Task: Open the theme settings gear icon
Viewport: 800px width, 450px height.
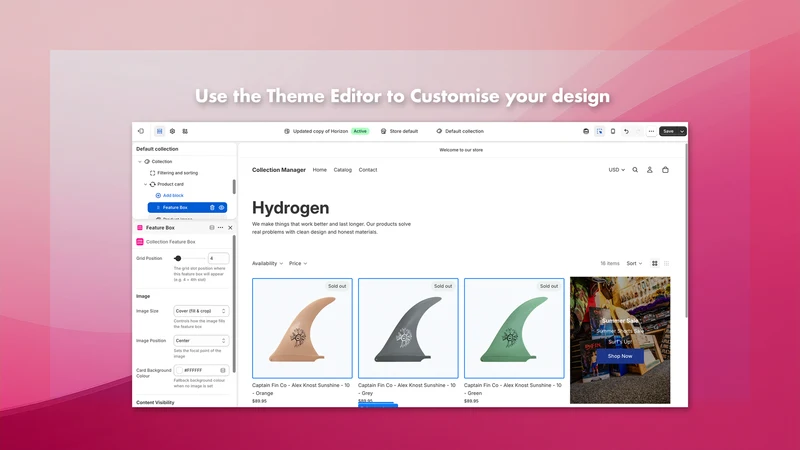Action: (x=172, y=131)
